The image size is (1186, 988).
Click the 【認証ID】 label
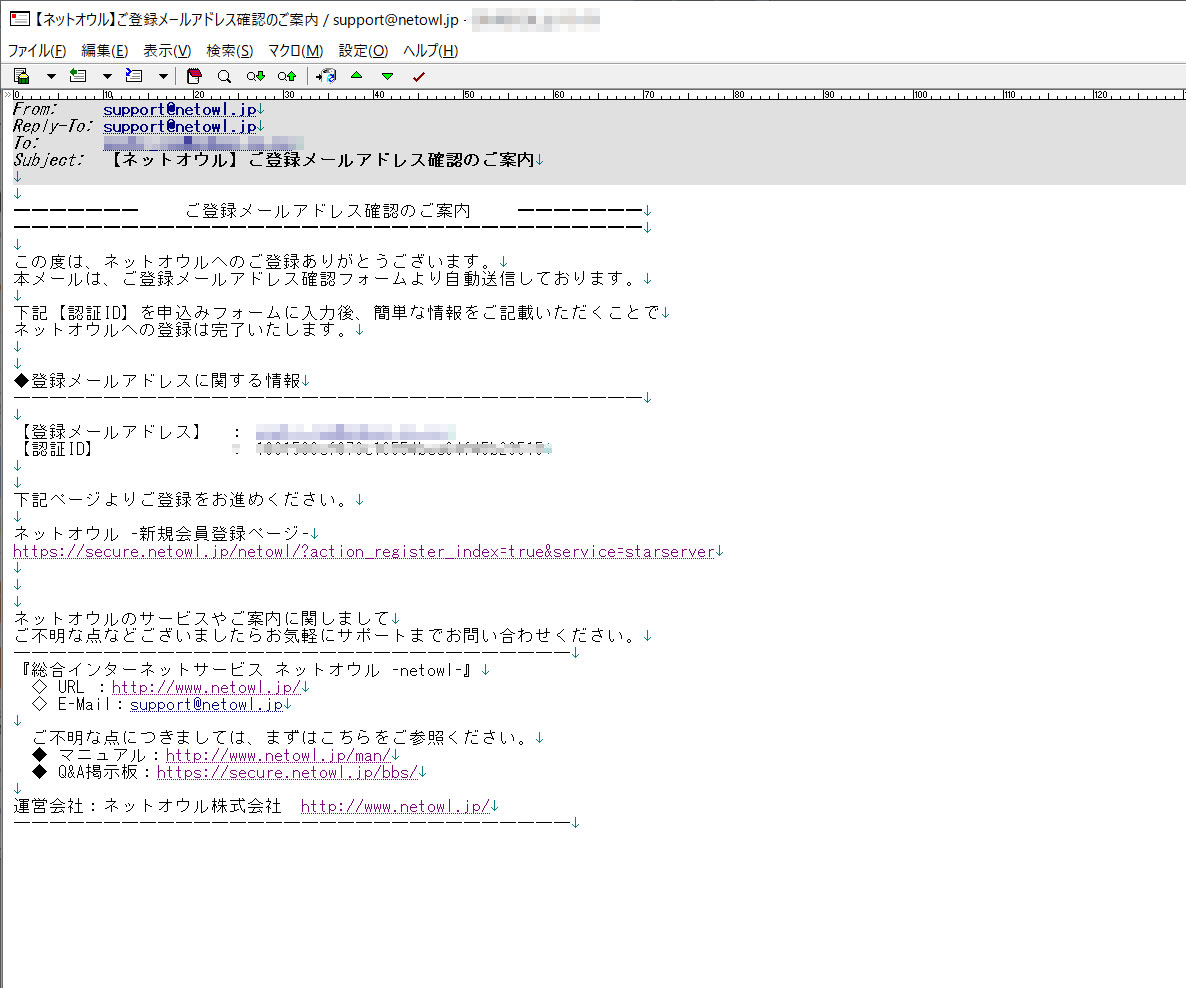pos(57,449)
